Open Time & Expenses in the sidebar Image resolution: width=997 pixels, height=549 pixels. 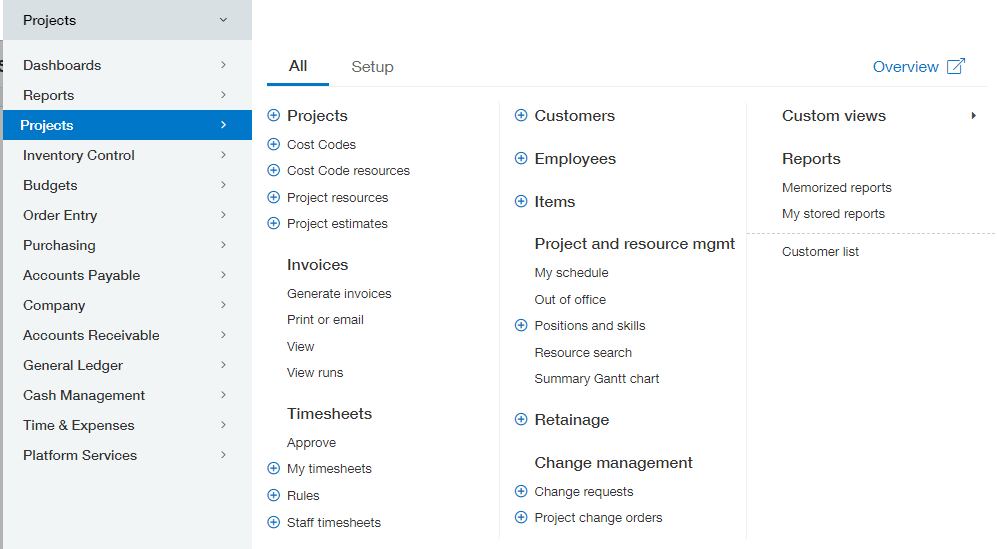[x=125, y=425]
